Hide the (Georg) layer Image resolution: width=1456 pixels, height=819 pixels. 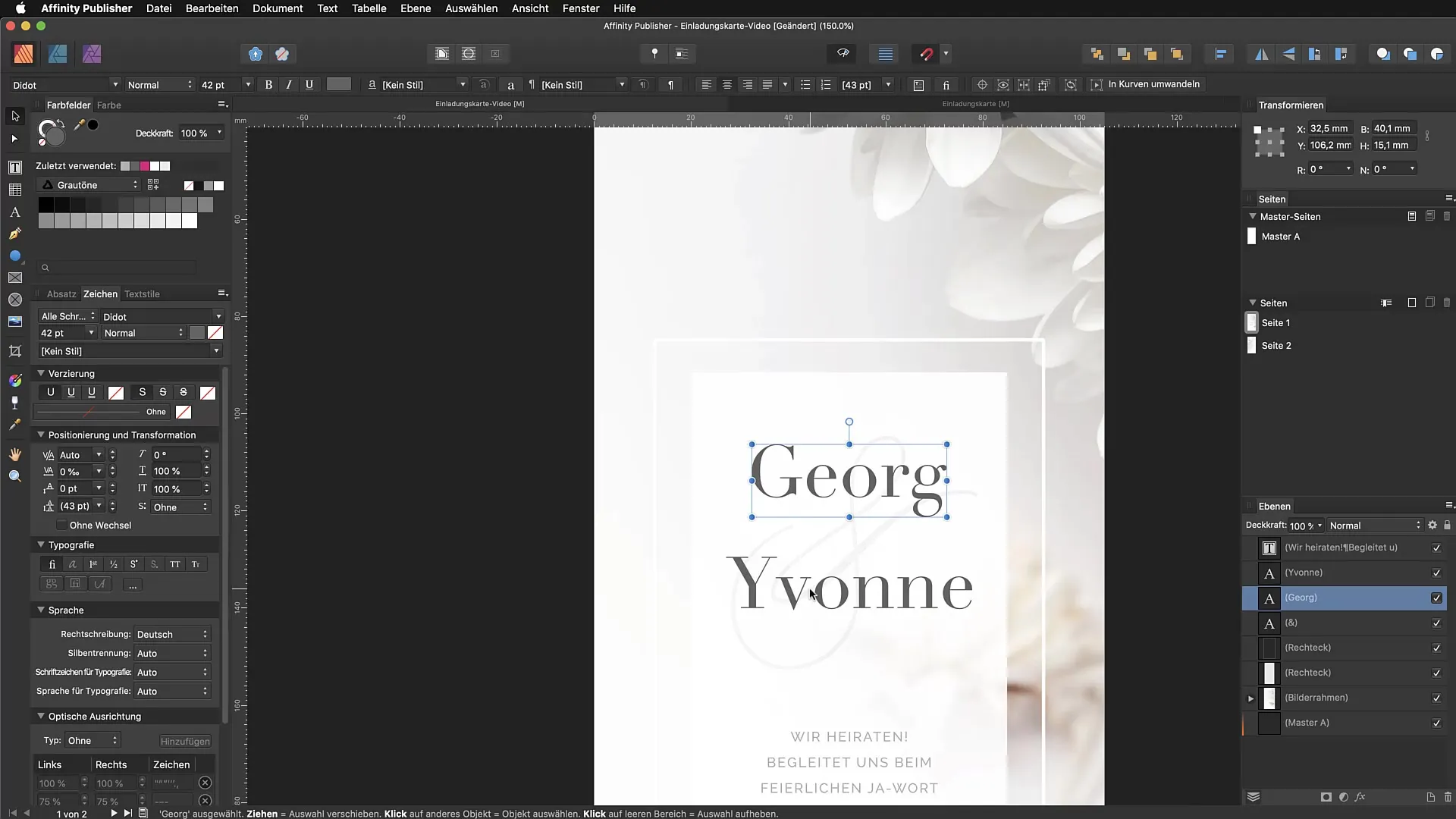click(1436, 598)
